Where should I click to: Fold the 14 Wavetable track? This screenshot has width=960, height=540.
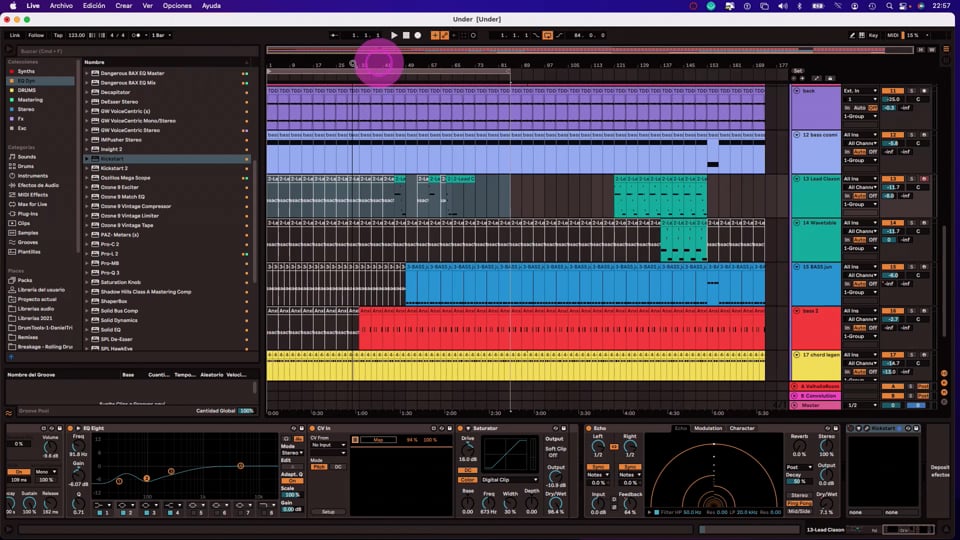click(x=797, y=223)
